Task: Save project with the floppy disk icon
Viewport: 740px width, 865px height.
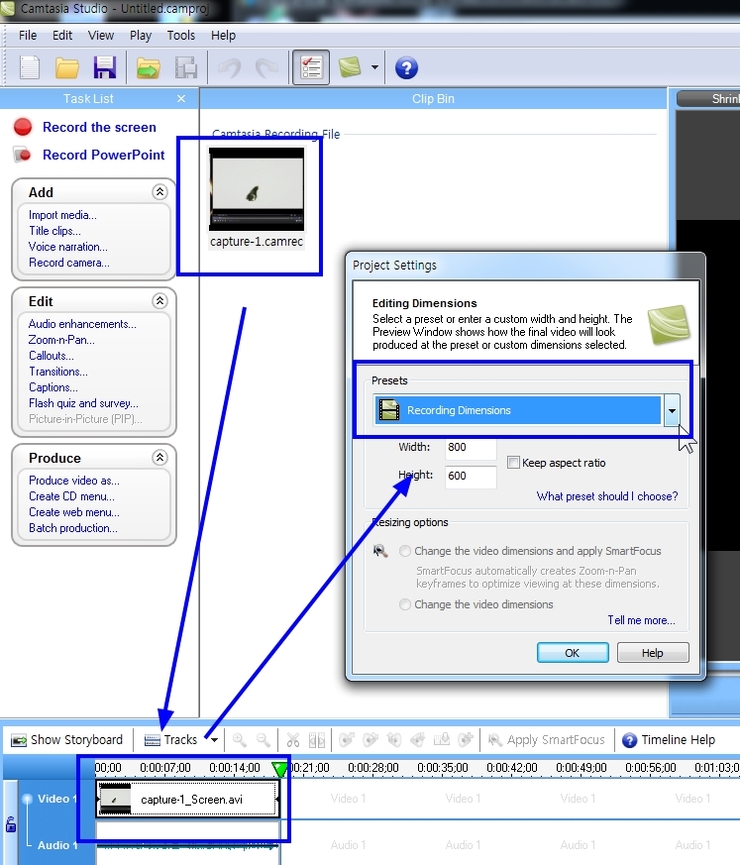Action: pos(104,68)
